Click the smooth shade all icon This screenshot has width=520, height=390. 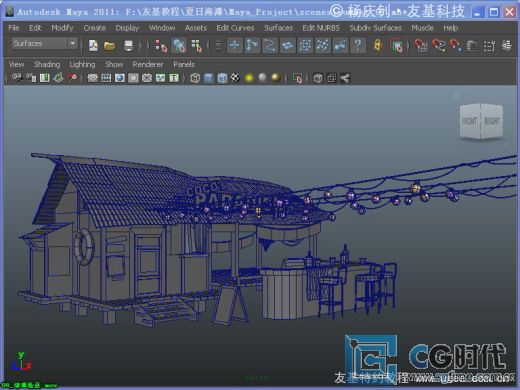209,78
